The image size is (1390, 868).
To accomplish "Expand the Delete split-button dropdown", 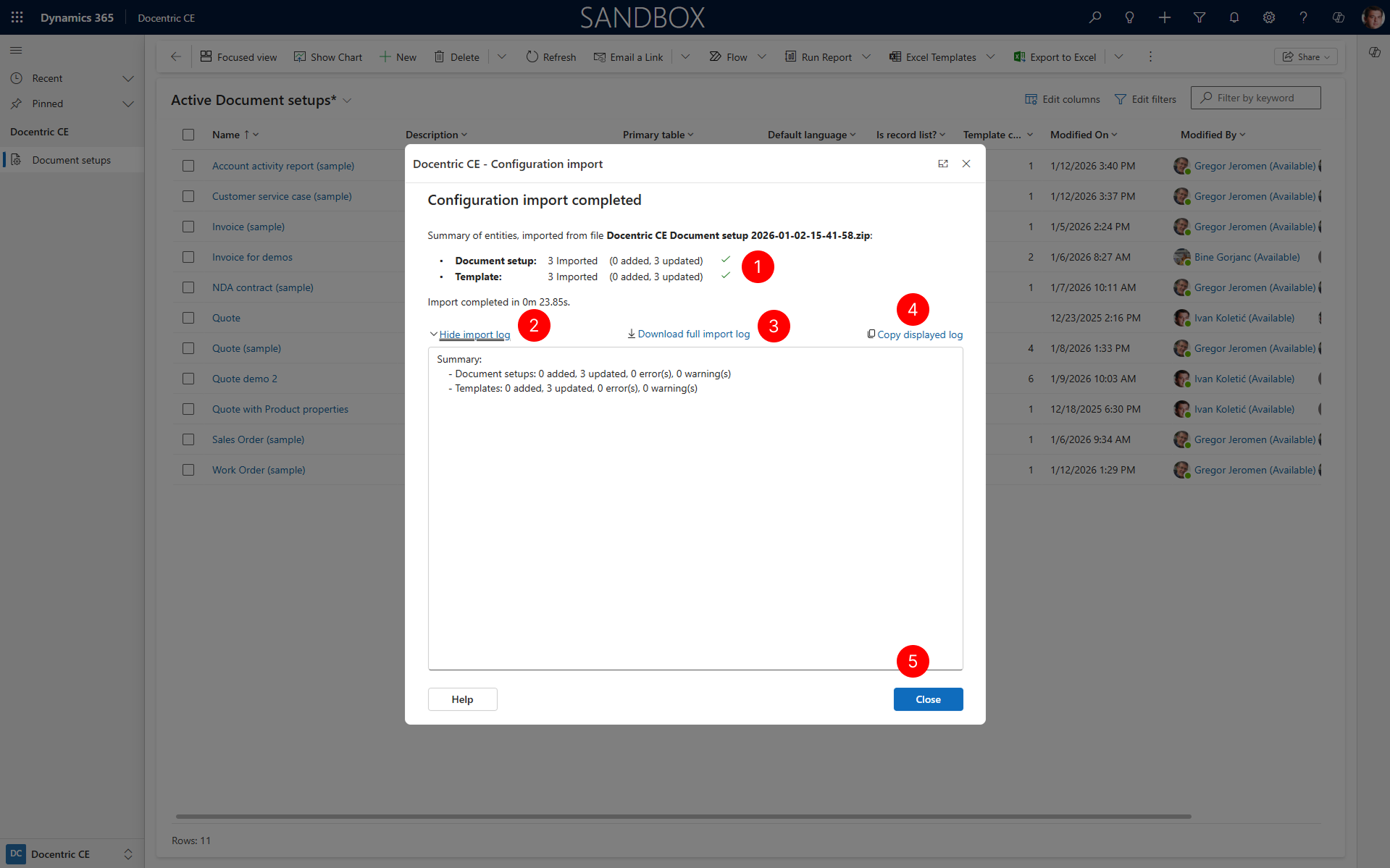I will (x=501, y=56).
